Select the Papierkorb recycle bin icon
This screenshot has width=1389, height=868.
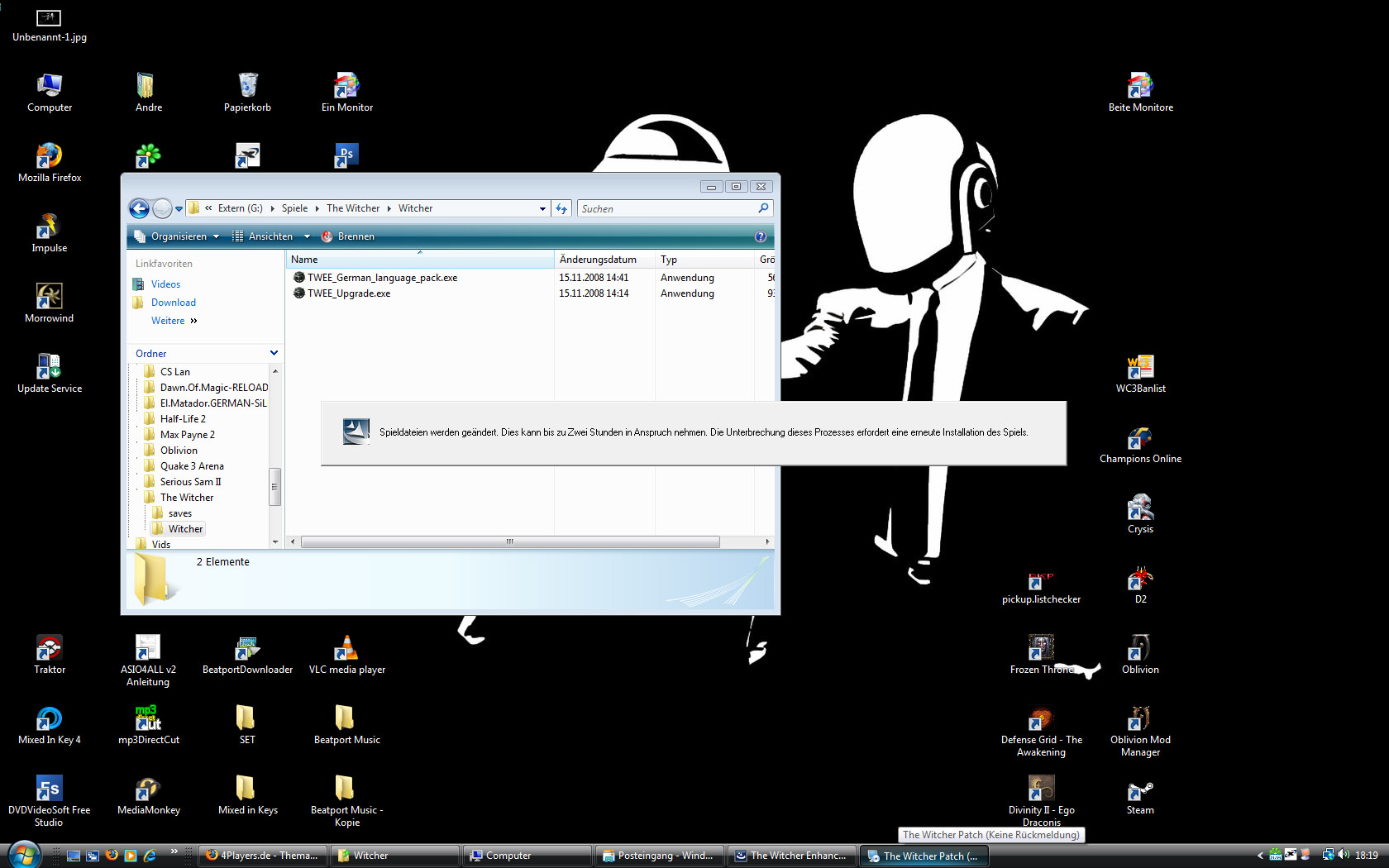click(x=248, y=92)
